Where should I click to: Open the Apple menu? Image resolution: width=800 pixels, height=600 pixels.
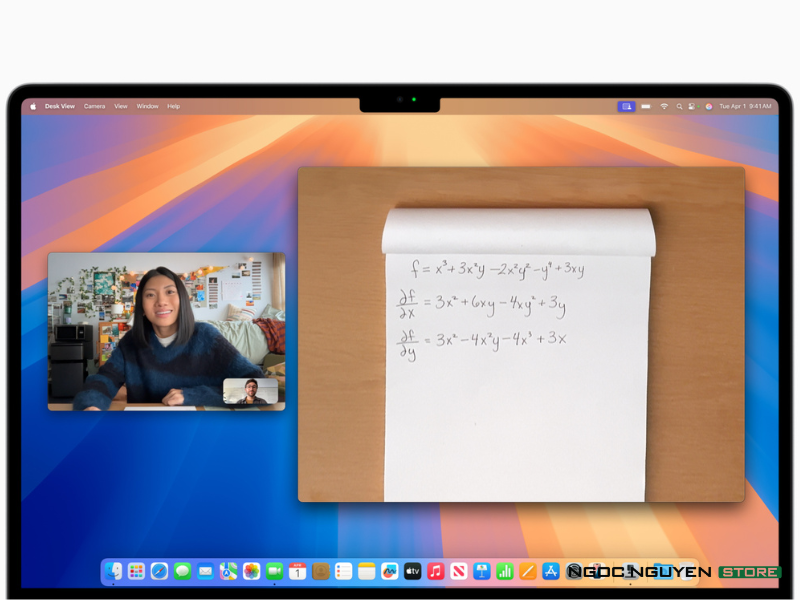click(33, 106)
